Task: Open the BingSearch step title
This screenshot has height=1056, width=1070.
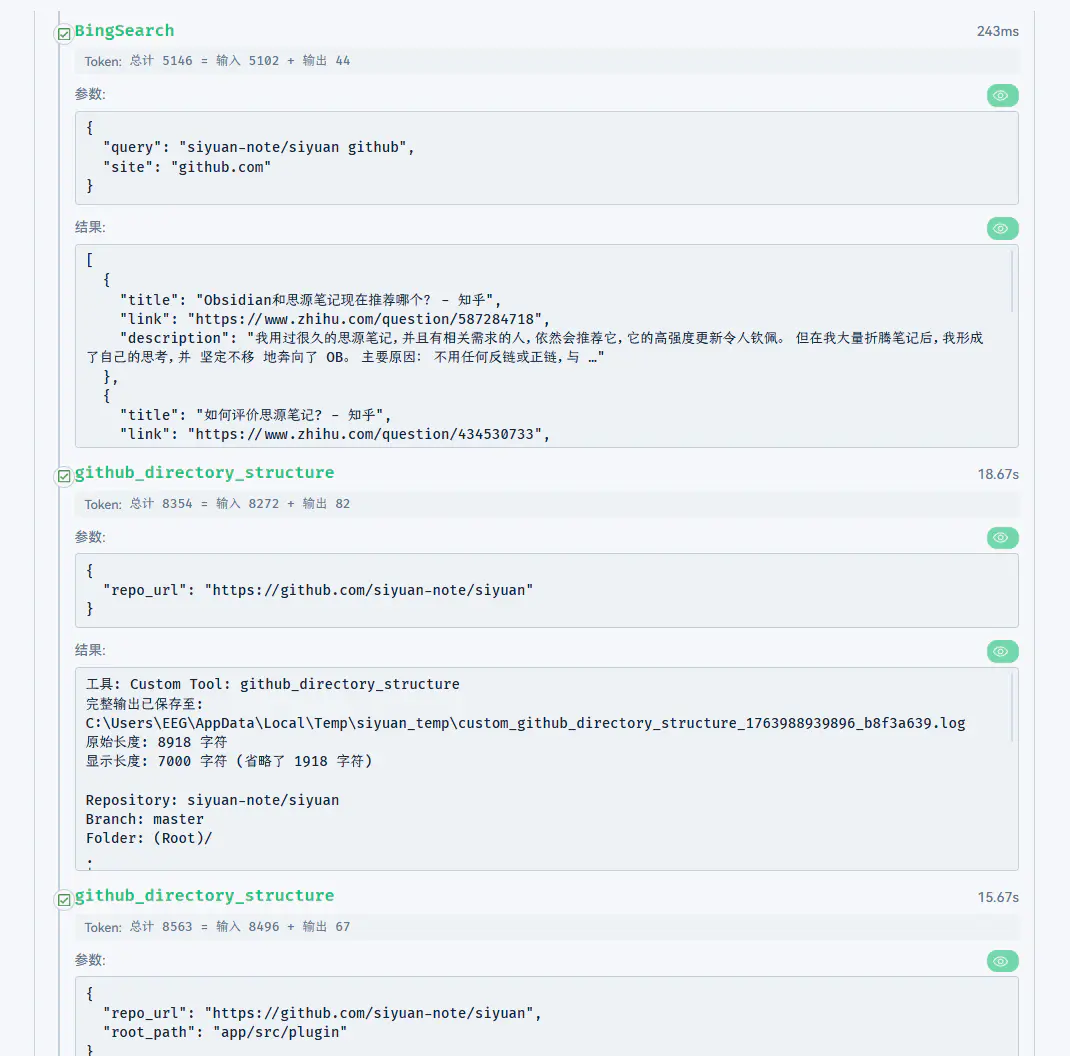Action: point(124,31)
